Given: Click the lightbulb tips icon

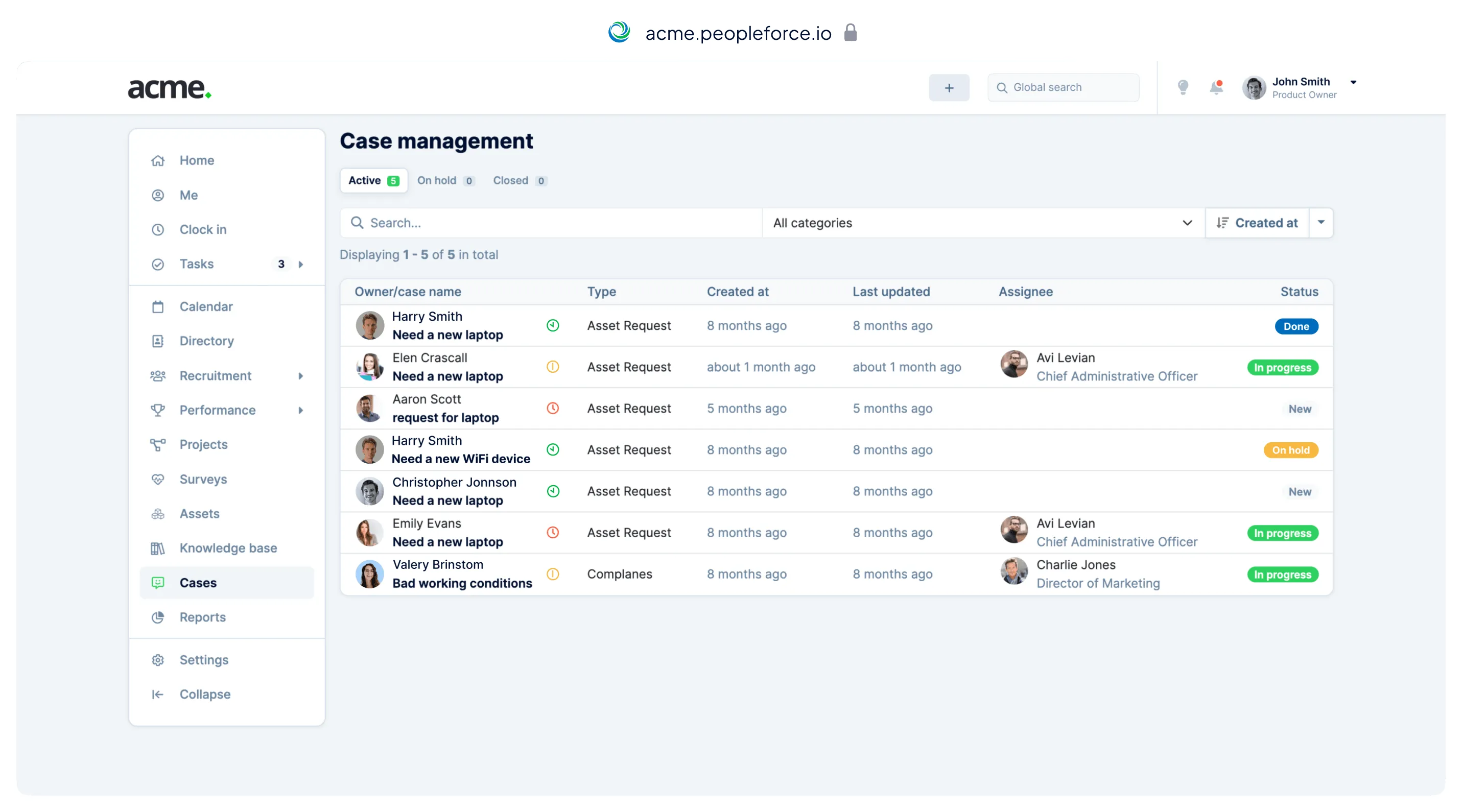Looking at the screenshot, I should pyautogui.click(x=1183, y=87).
